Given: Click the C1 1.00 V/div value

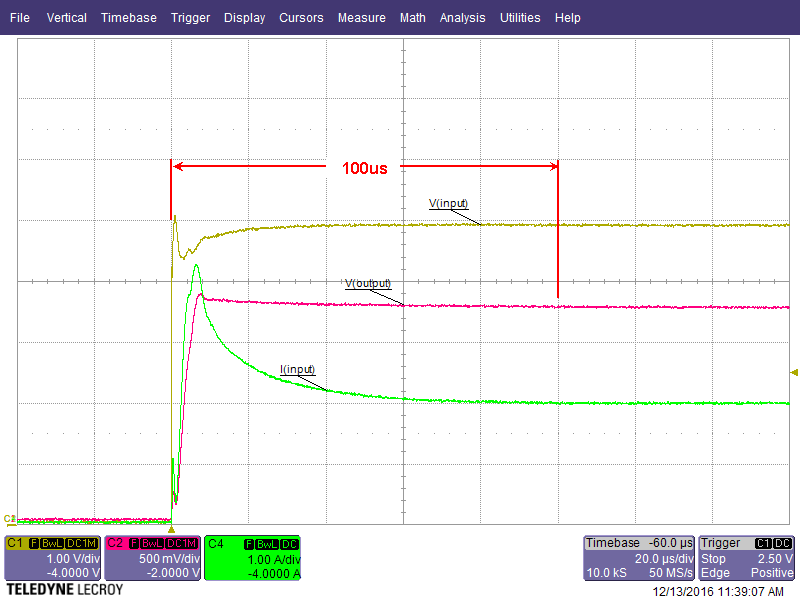Looking at the screenshot, I should [73, 559].
